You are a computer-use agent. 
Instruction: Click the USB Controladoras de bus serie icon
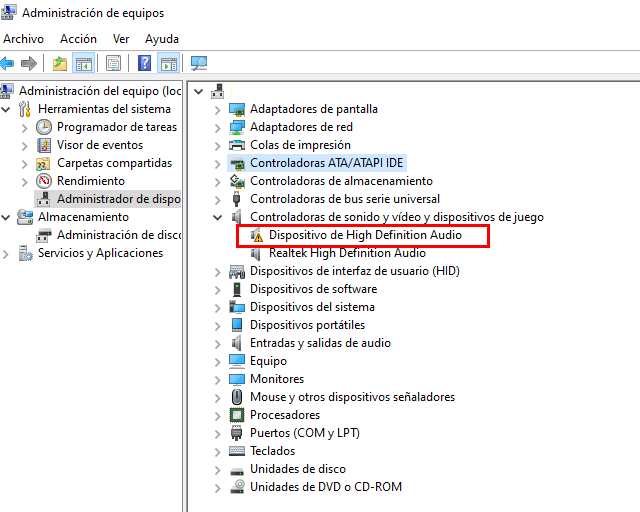pyautogui.click(x=236, y=199)
